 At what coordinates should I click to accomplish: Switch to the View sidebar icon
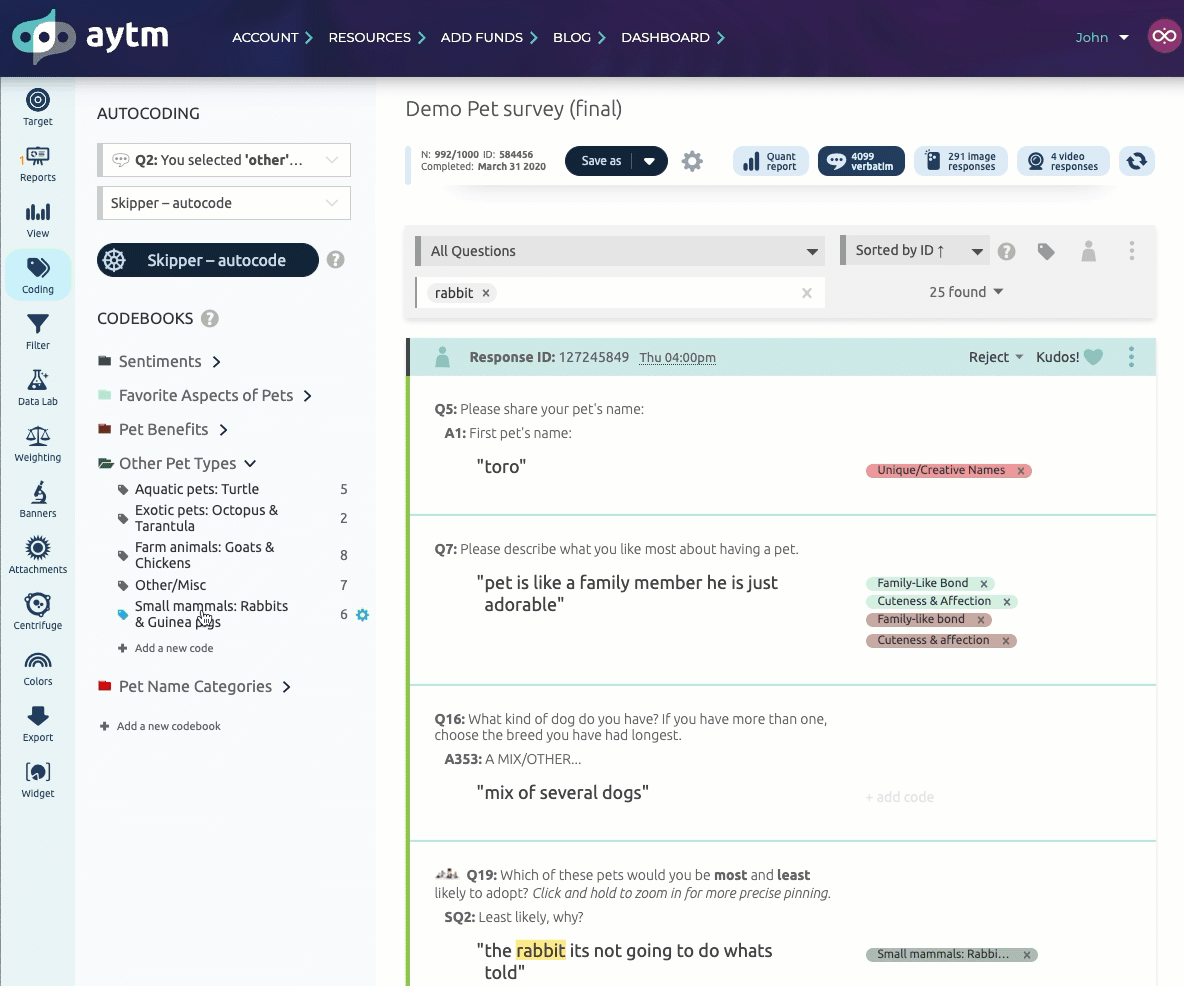click(38, 220)
